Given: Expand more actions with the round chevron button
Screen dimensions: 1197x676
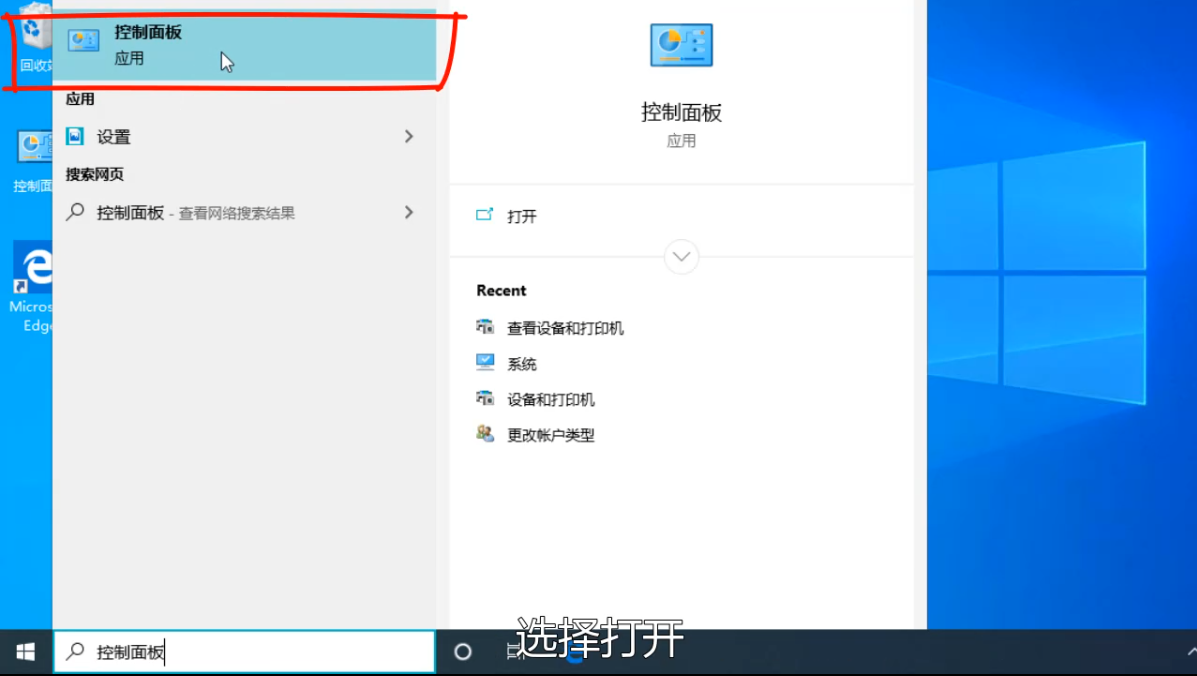Looking at the screenshot, I should [x=682, y=257].
